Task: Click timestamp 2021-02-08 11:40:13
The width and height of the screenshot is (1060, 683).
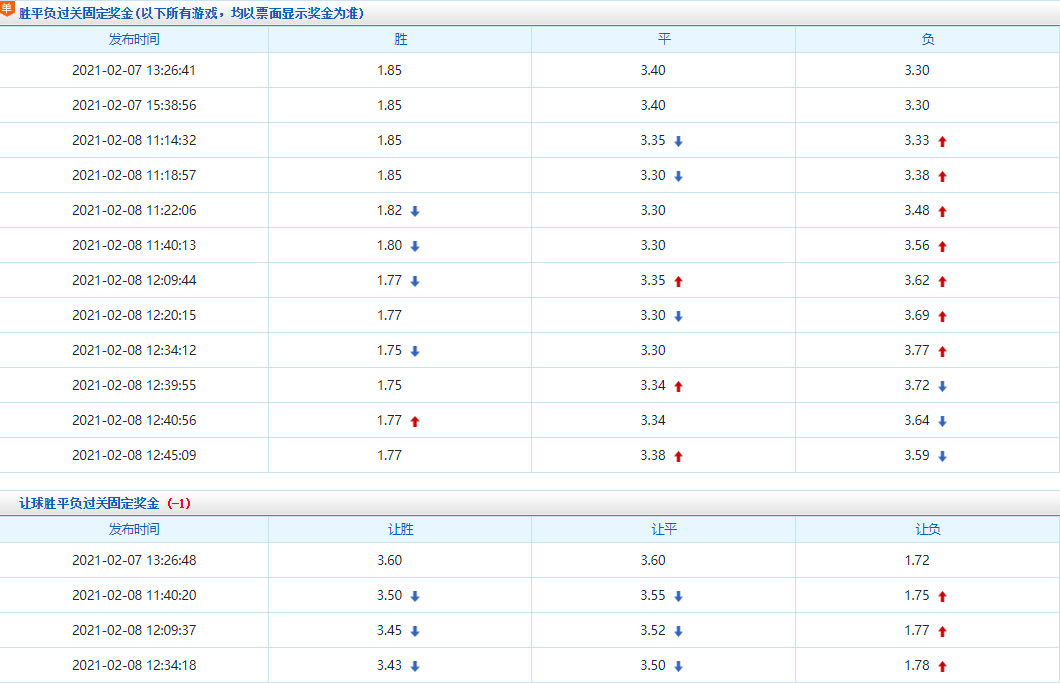Action: click(134, 245)
